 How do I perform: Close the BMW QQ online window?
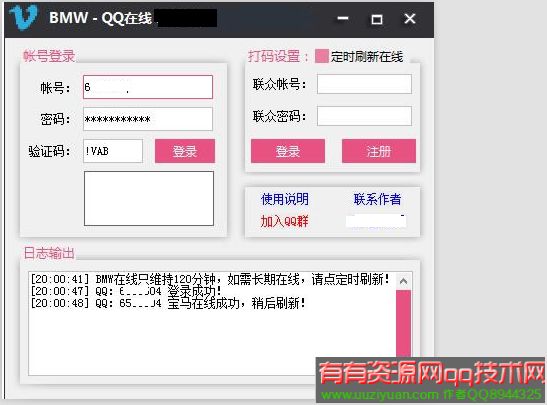click(x=410, y=18)
